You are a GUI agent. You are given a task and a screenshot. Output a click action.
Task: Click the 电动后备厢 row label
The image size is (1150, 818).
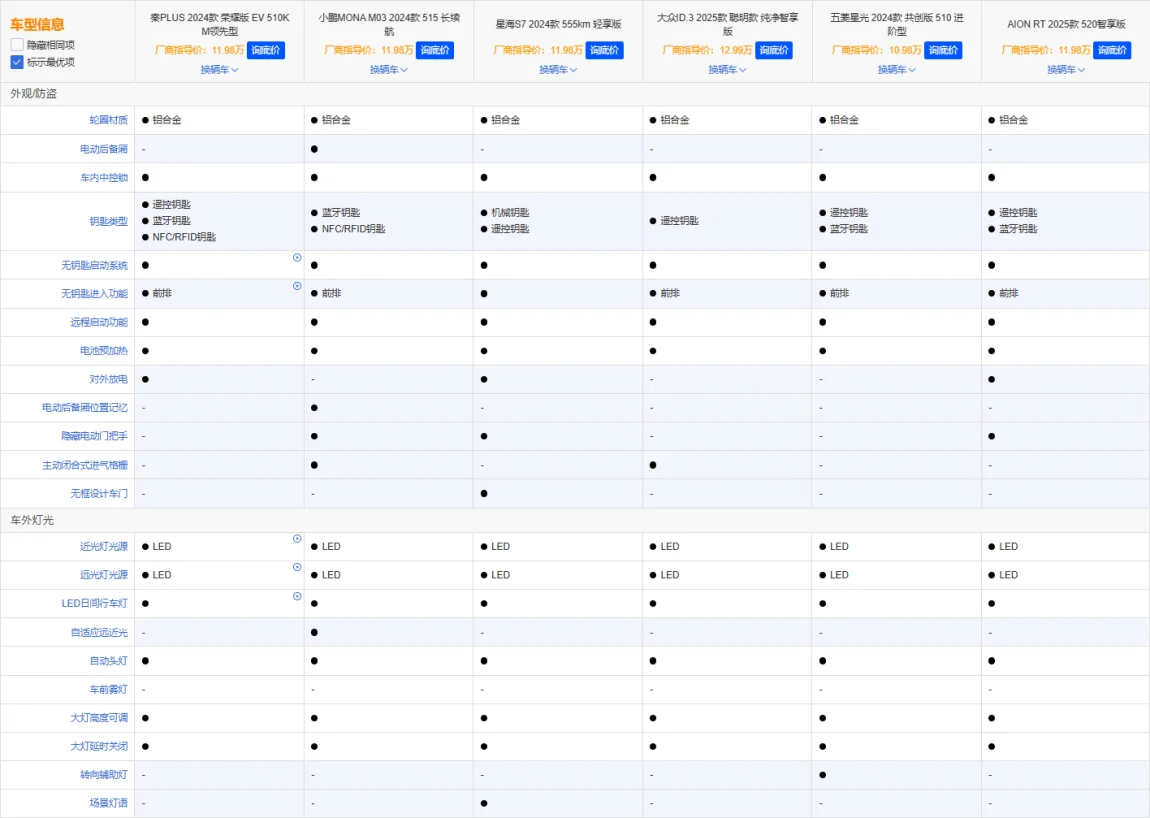pyautogui.click(x=103, y=149)
